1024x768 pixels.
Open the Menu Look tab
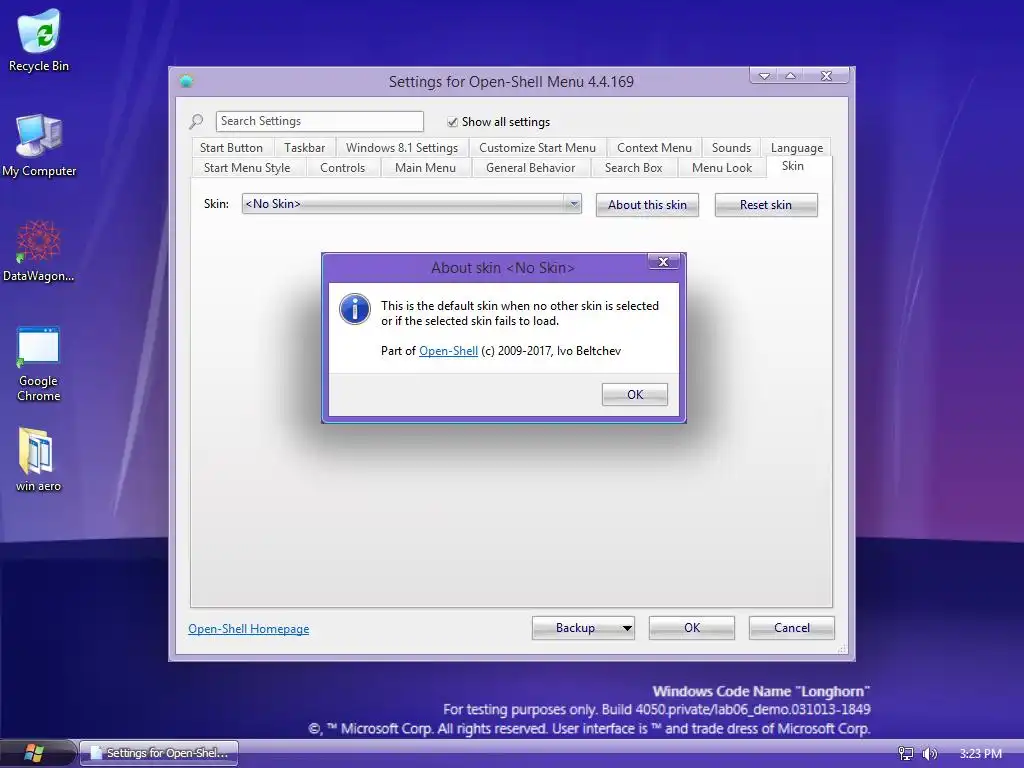(x=722, y=168)
